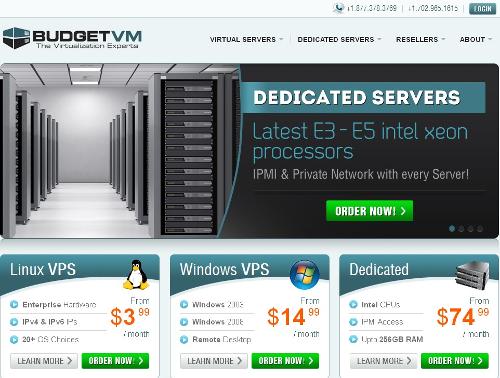The height and width of the screenshot is (378, 500).
Task: Click the Dedicated card title
Action: point(379,269)
